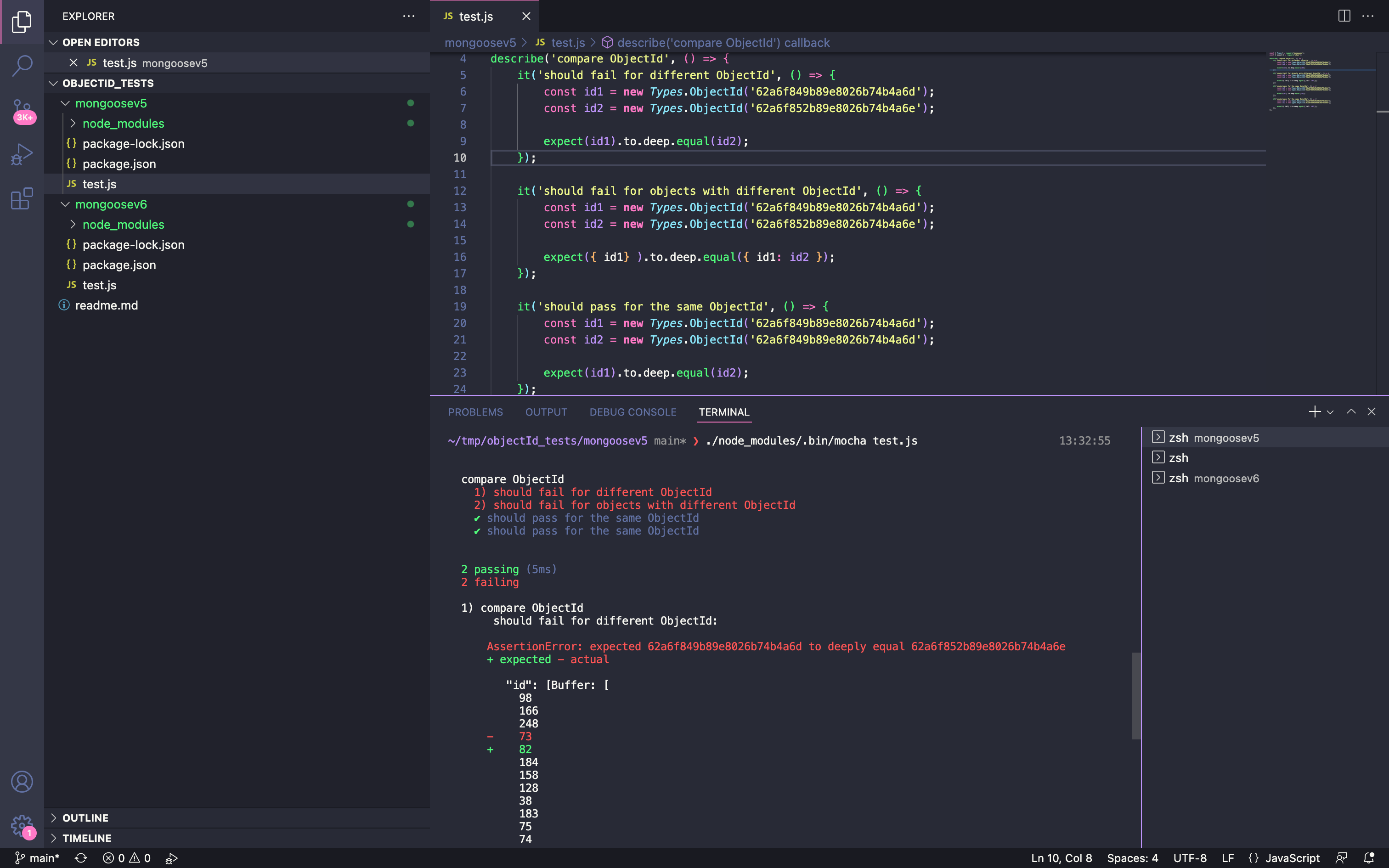This screenshot has width=1389, height=868.
Task: Click the Ln 10, Col 8 position indicator
Action: coord(1061,858)
